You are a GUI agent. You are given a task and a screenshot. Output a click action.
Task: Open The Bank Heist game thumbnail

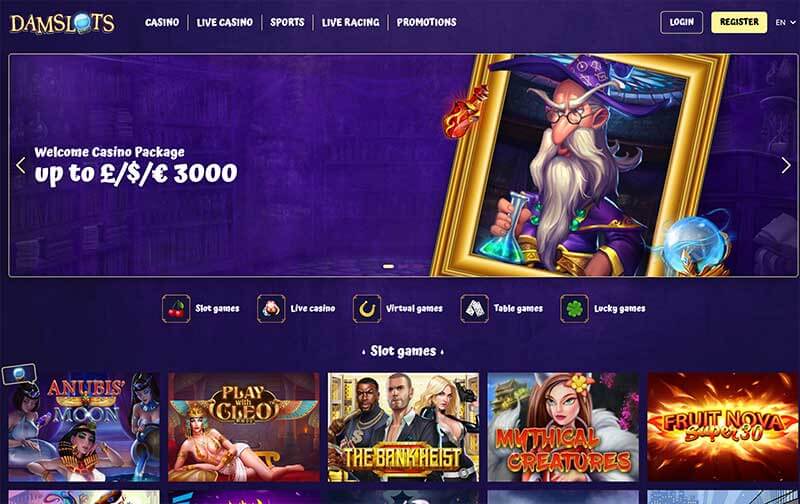pyautogui.click(x=404, y=427)
